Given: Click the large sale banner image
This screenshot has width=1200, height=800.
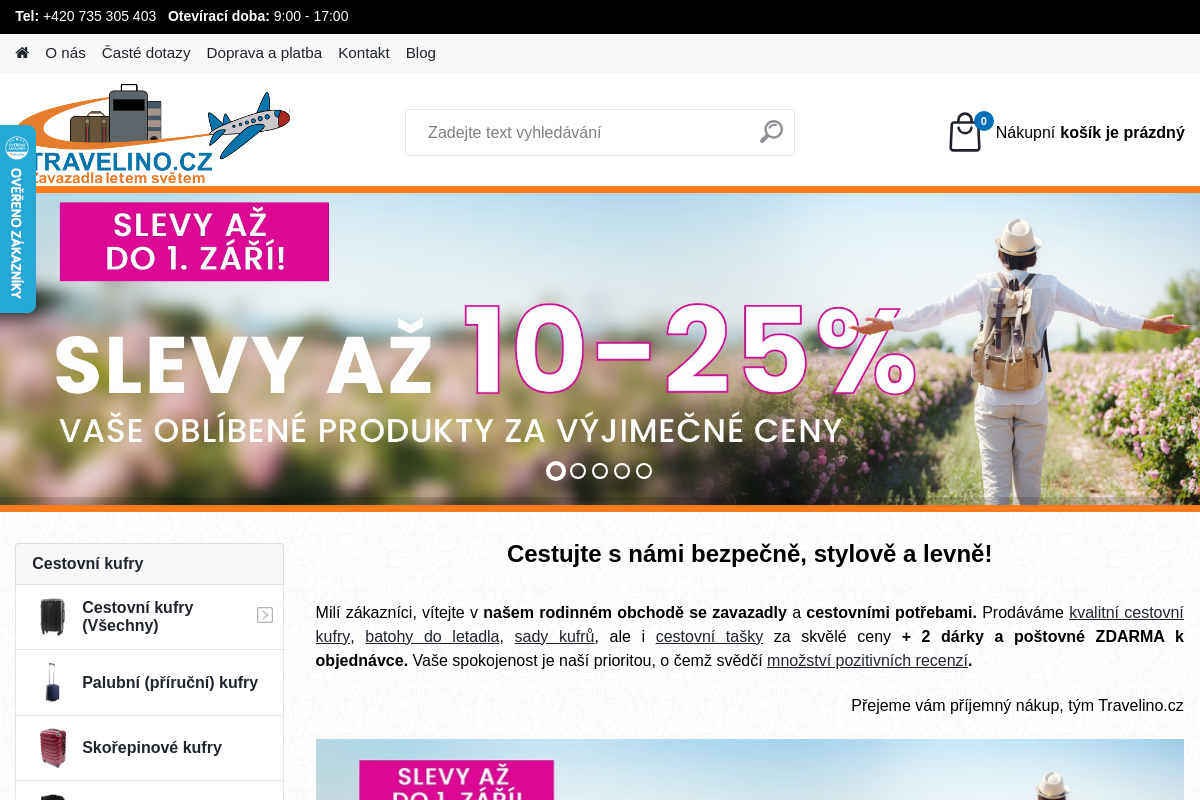Looking at the screenshot, I should [600, 349].
